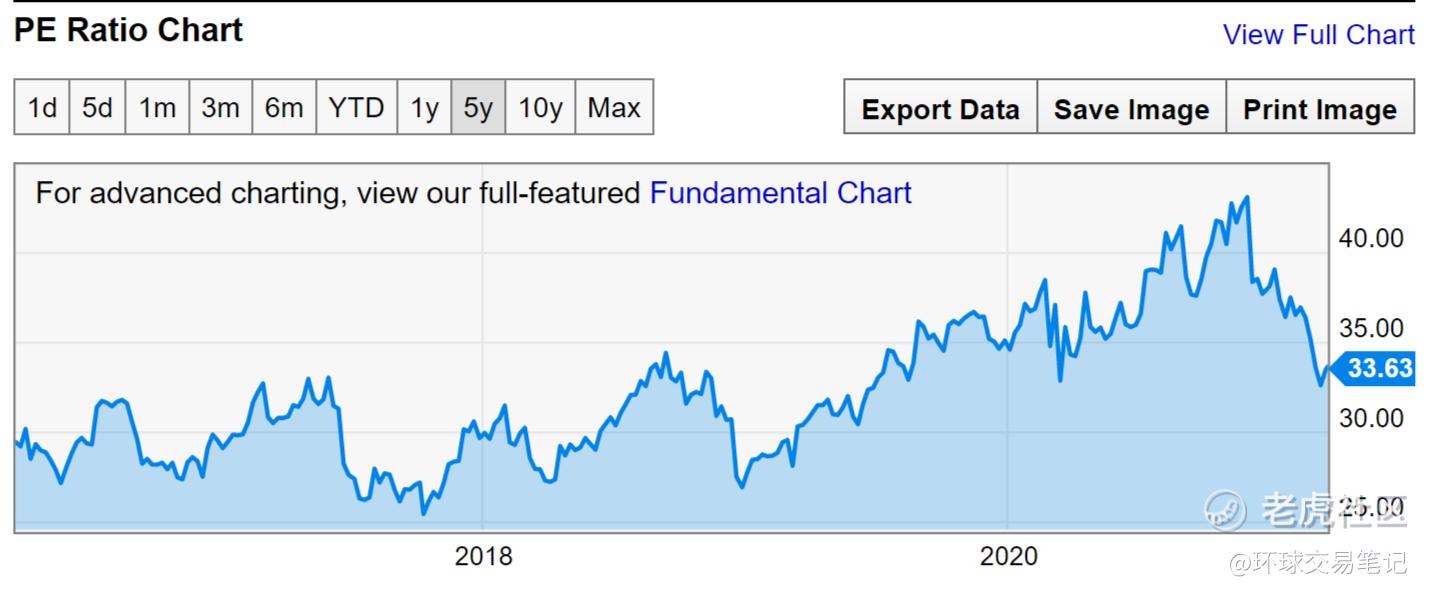Image resolution: width=1435 pixels, height=595 pixels.
Task: Select the 1d time range
Action: coord(42,107)
